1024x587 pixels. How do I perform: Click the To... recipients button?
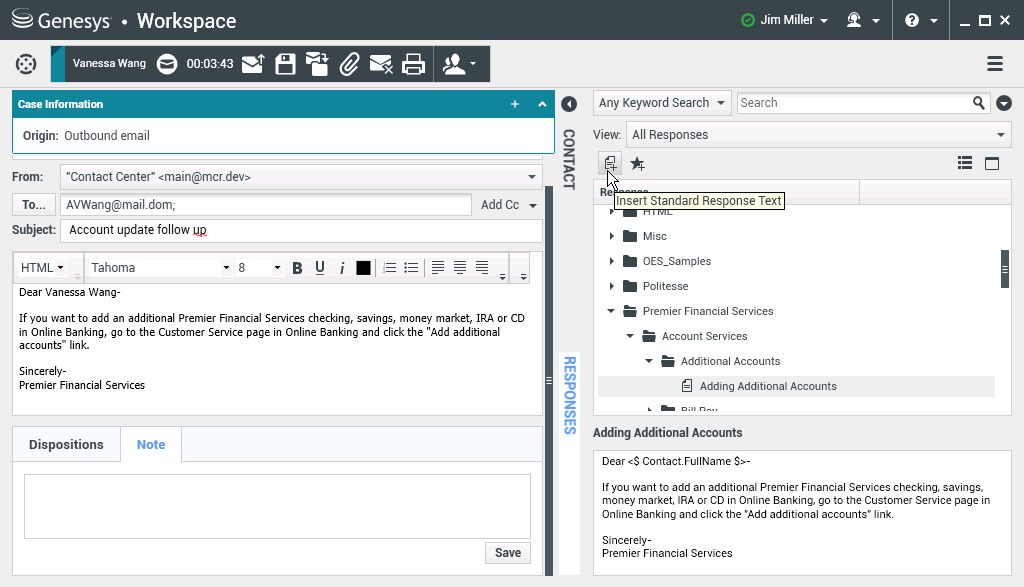(33, 205)
